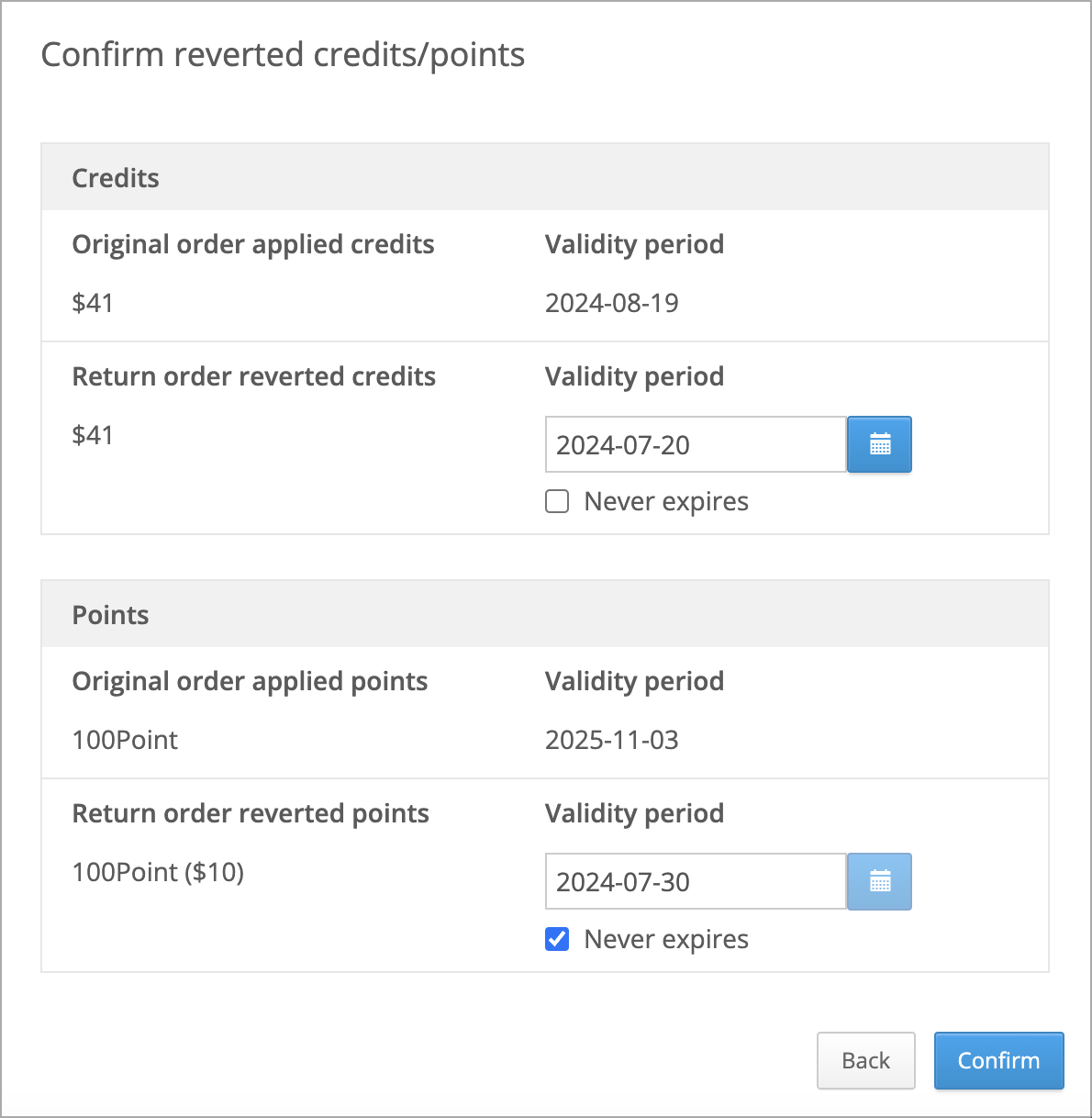This screenshot has height=1118, width=1092.
Task: Go back with the Back button
Action: [865, 1061]
